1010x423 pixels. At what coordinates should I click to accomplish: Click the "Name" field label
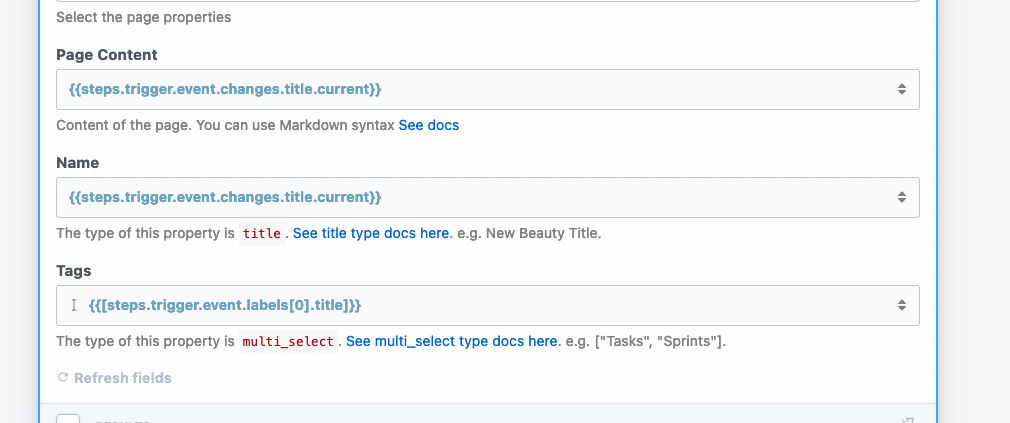coord(78,162)
